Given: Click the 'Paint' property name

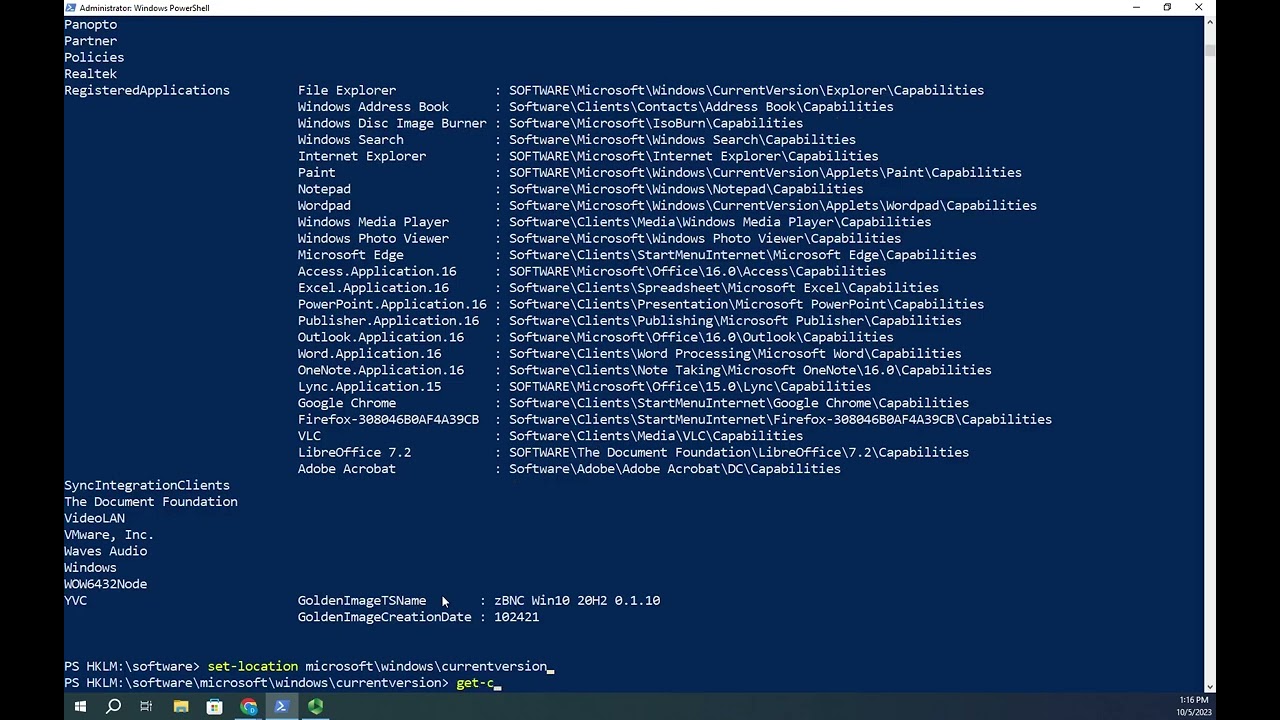Looking at the screenshot, I should (x=316, y=173).
